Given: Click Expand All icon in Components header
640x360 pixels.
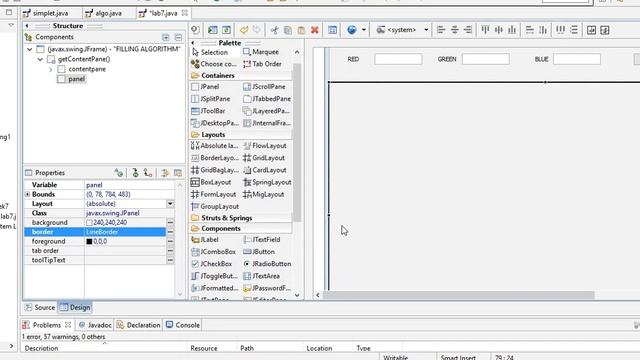Looking at the screenshot, I should coord(166,38).
